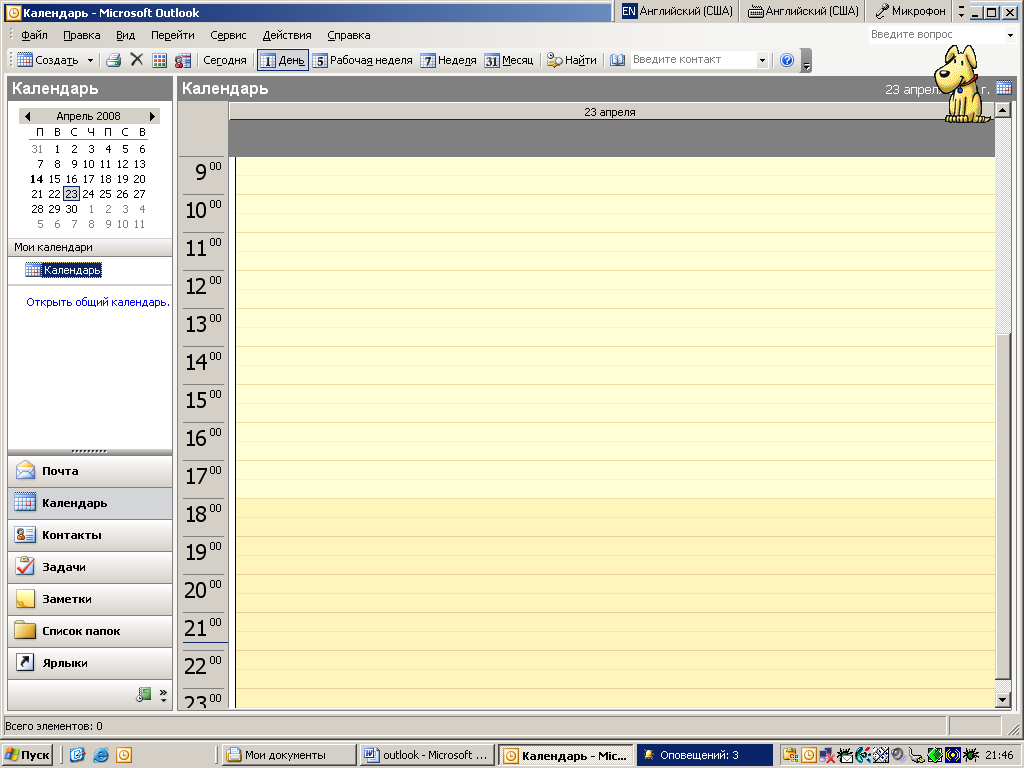Screen dimensions: 1024x768
Task: Open Список папок folder list
Action: [x=90, y=631]
